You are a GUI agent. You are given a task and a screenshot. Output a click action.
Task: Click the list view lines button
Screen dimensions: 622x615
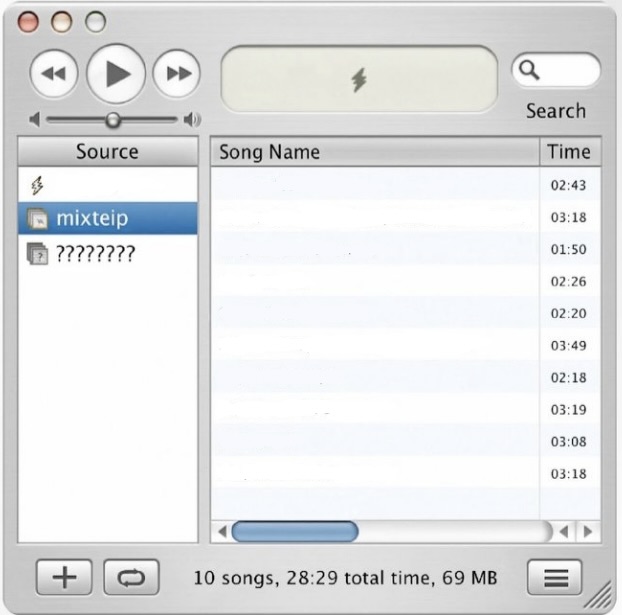pyautogui.click(x=555, y=577)
